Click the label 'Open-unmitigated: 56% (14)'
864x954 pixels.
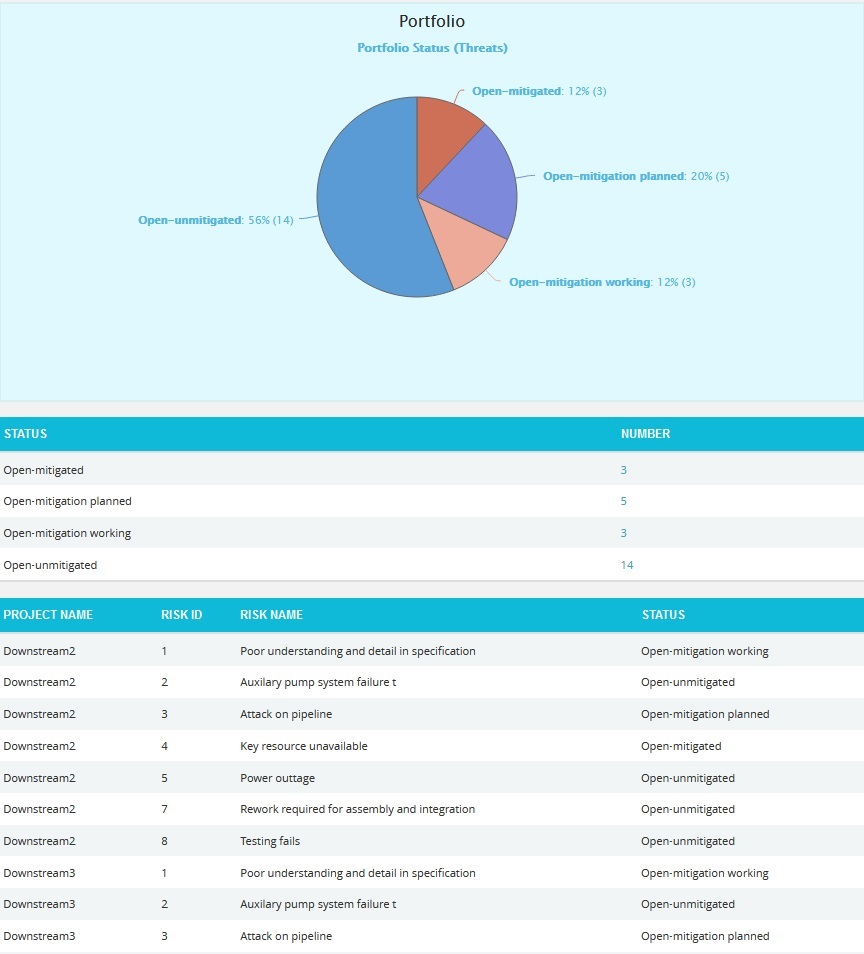215,220
